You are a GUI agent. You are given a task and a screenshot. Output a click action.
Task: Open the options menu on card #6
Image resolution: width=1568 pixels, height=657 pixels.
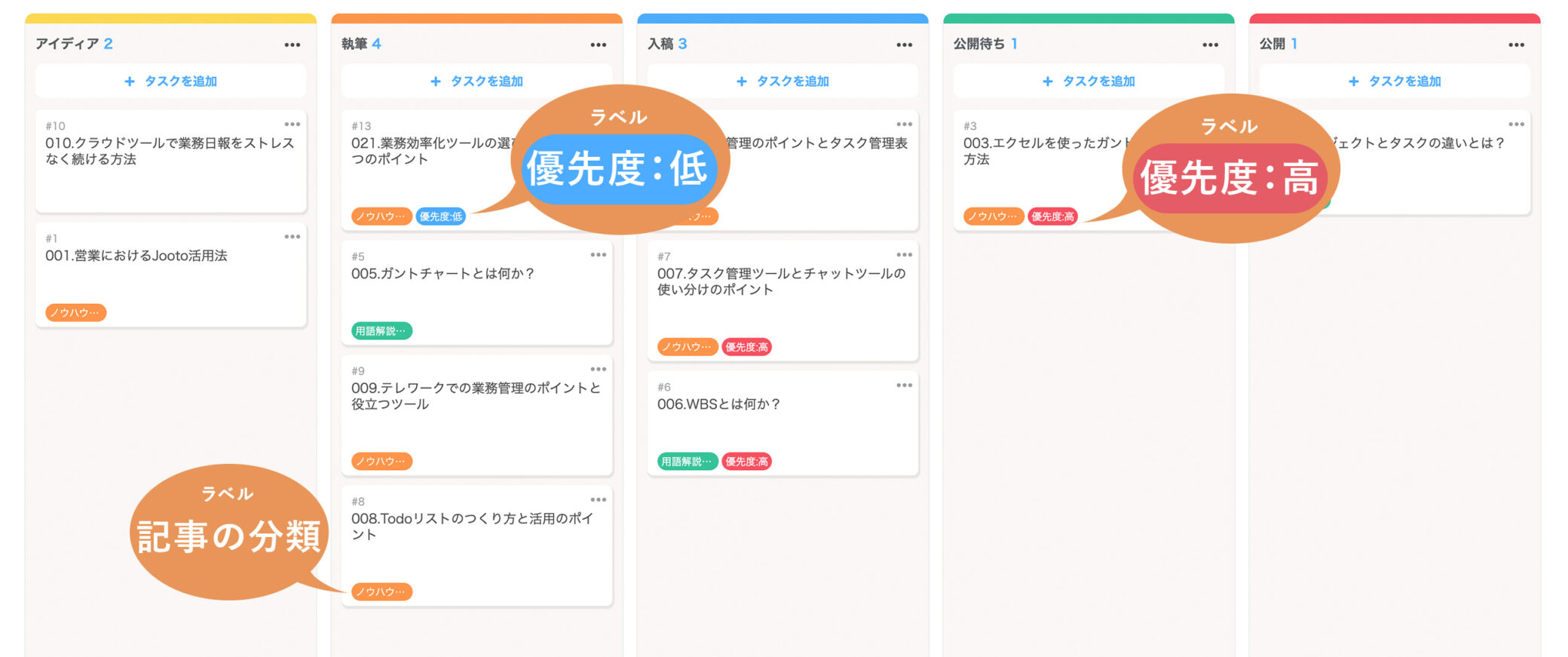click(x=905, y=385)
